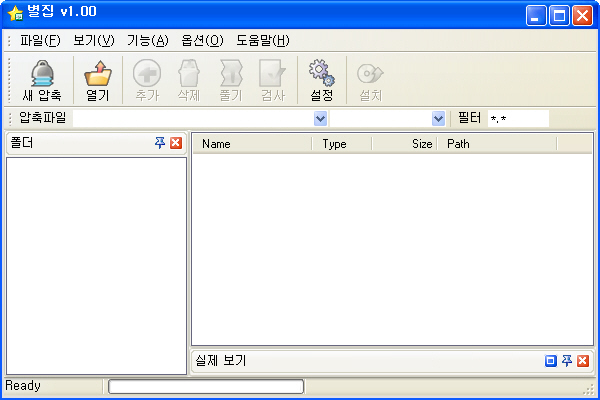Toggle pin on the 실제 보기 panel
600x400 pixels.
pyautogui.click(x=566, y=361)
